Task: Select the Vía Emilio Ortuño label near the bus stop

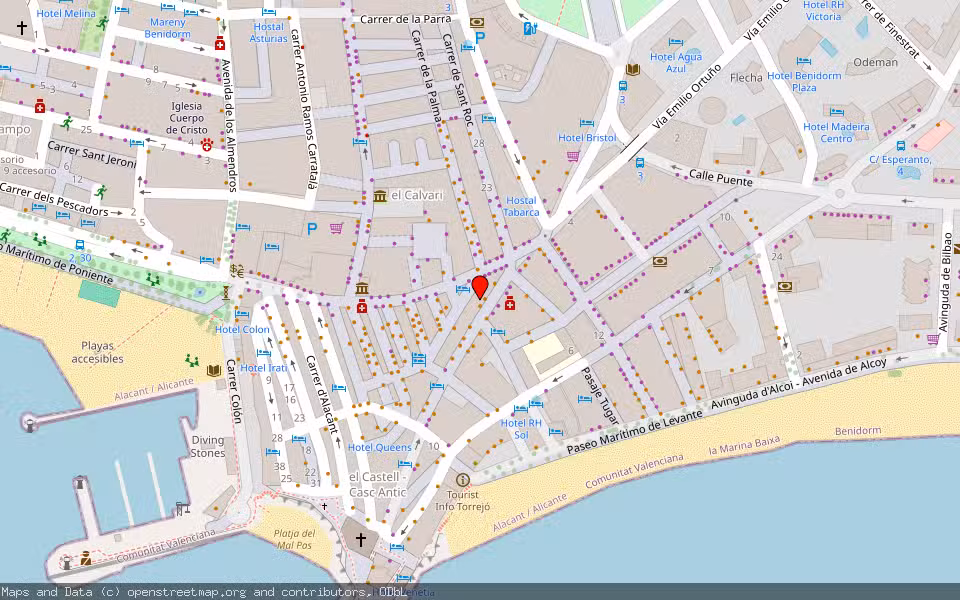Action: pyautogui.click(x=686, y=96)
